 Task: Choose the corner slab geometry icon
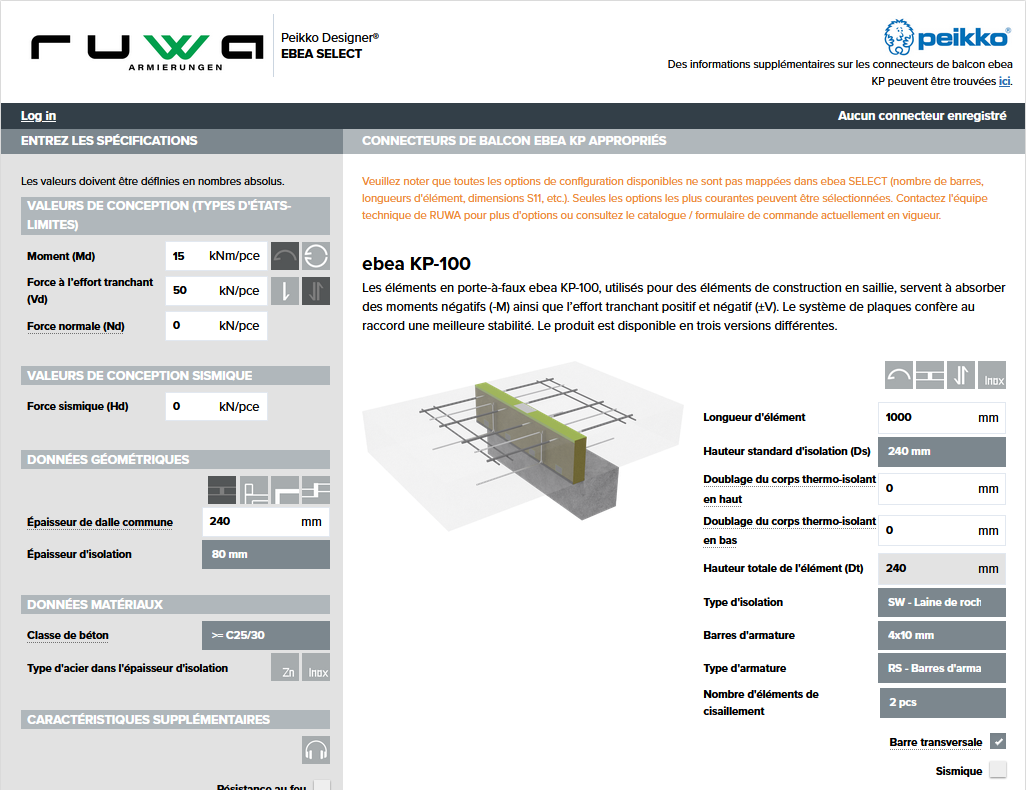coord(285,490)
